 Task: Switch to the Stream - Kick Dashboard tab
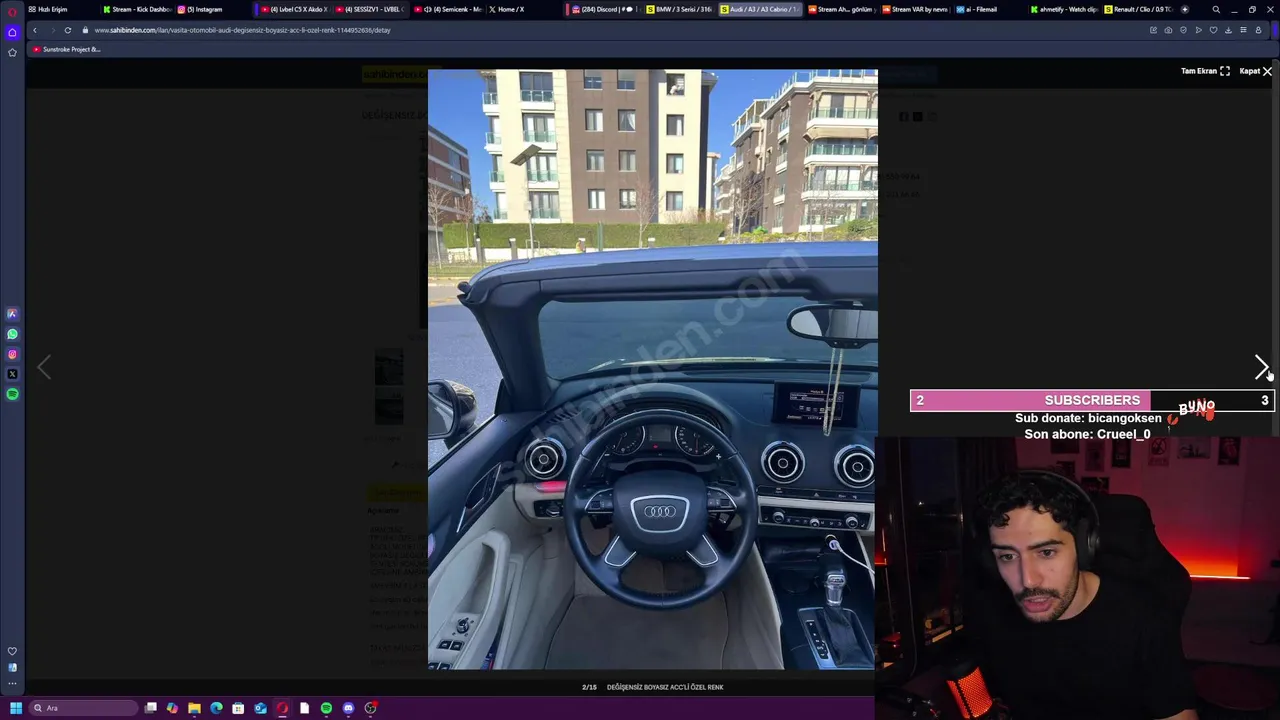pyautogui.click(x=137, y=9)
